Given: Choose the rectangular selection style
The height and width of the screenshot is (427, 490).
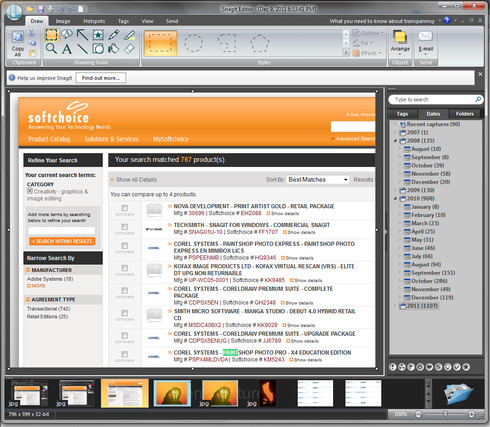Looking at the screenshot, I should pyautogui.click(x=160, y=43).
